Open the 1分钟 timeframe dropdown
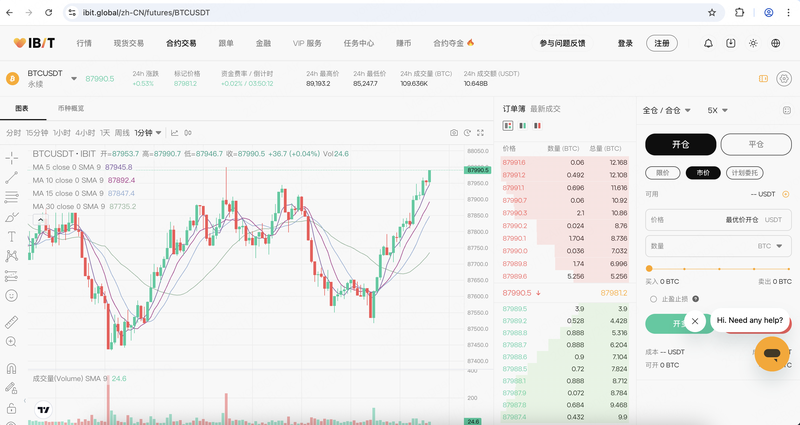Viewport: 800px width, 425px height. [x=148, y=133]
